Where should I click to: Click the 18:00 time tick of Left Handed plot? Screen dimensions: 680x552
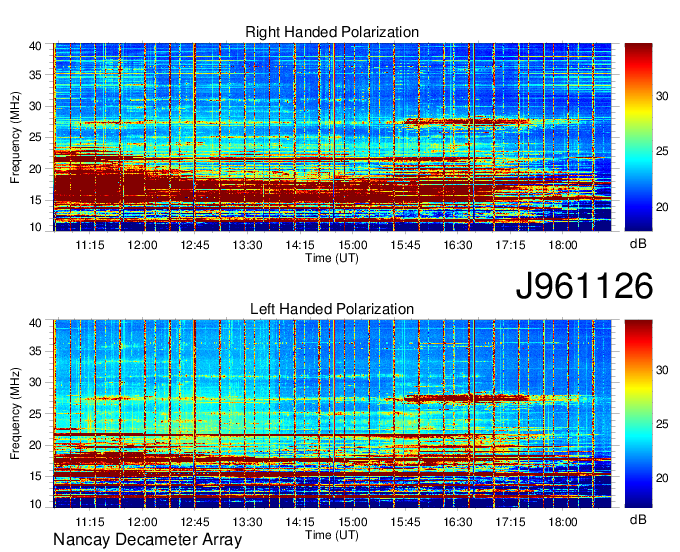coord(562,522)
